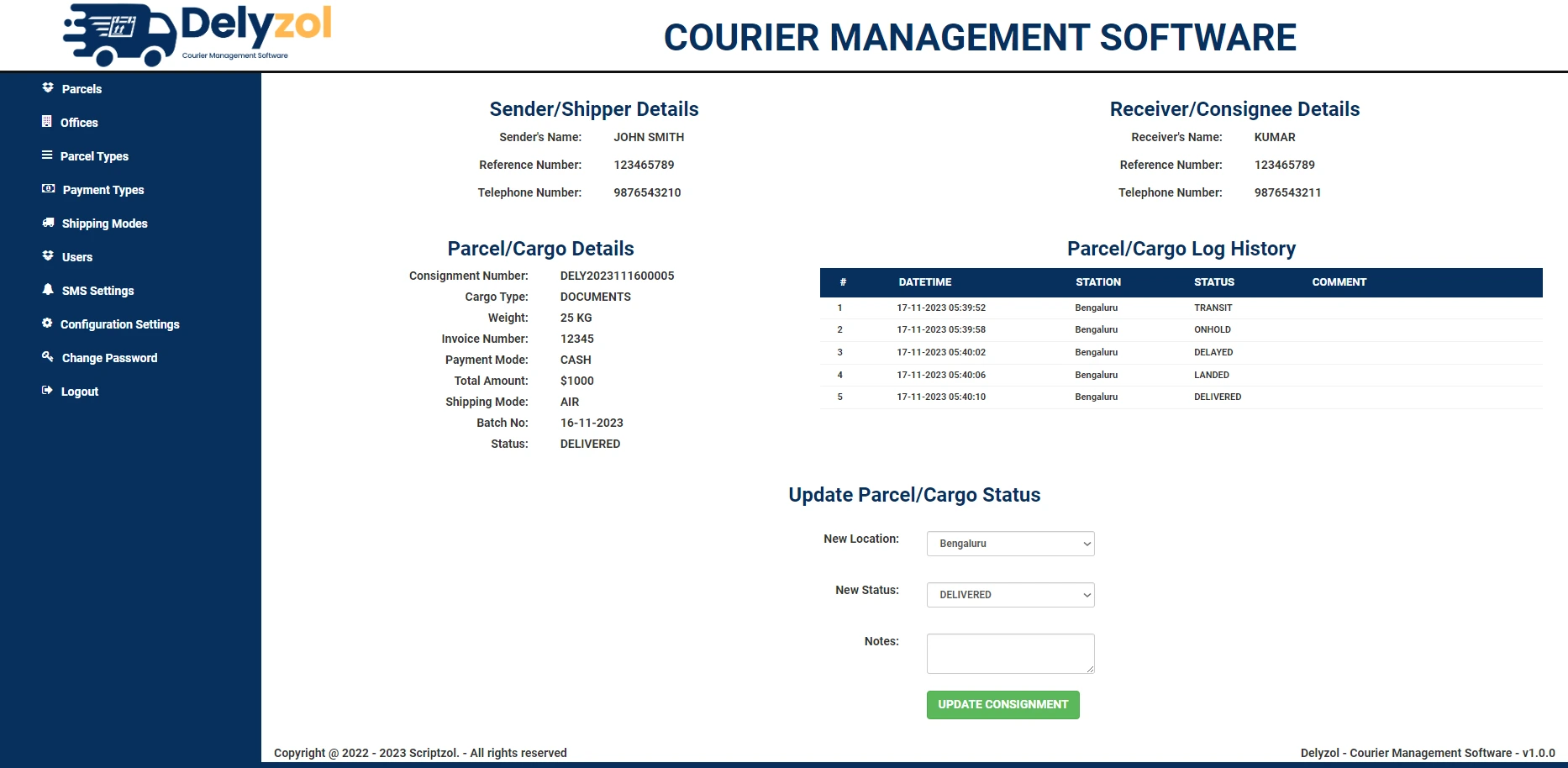Image resolution: width=1568 pixels, height=768 pixels.
Task: Click log datetime 17-11-2023 05:39:52
Action: (x=941, y=308)
